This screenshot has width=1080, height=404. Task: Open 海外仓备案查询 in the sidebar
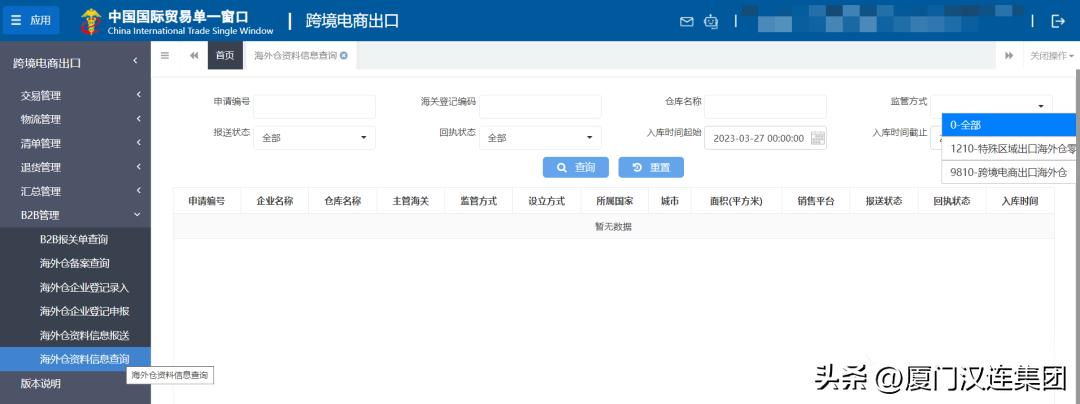click(75, 263)
